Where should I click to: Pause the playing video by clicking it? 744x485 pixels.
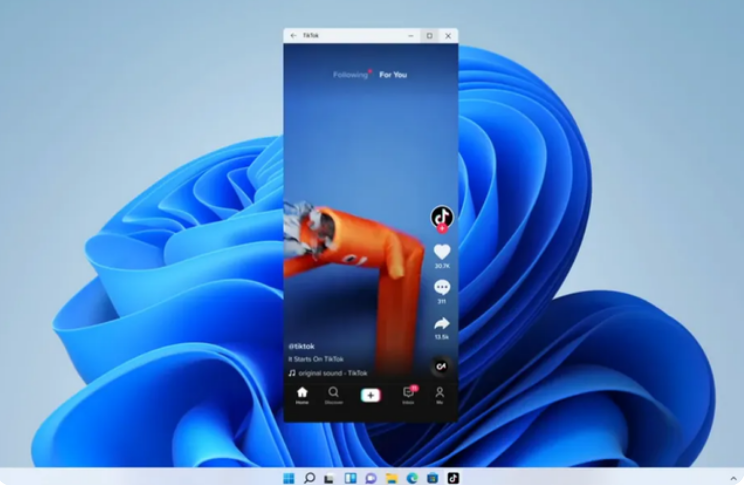click(360, 200)
